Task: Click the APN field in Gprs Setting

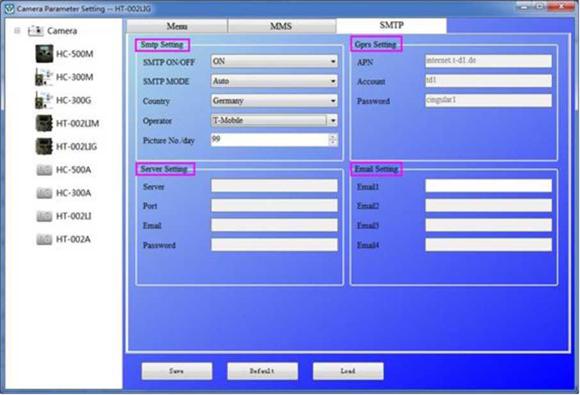Action: [x=488, y=61]
